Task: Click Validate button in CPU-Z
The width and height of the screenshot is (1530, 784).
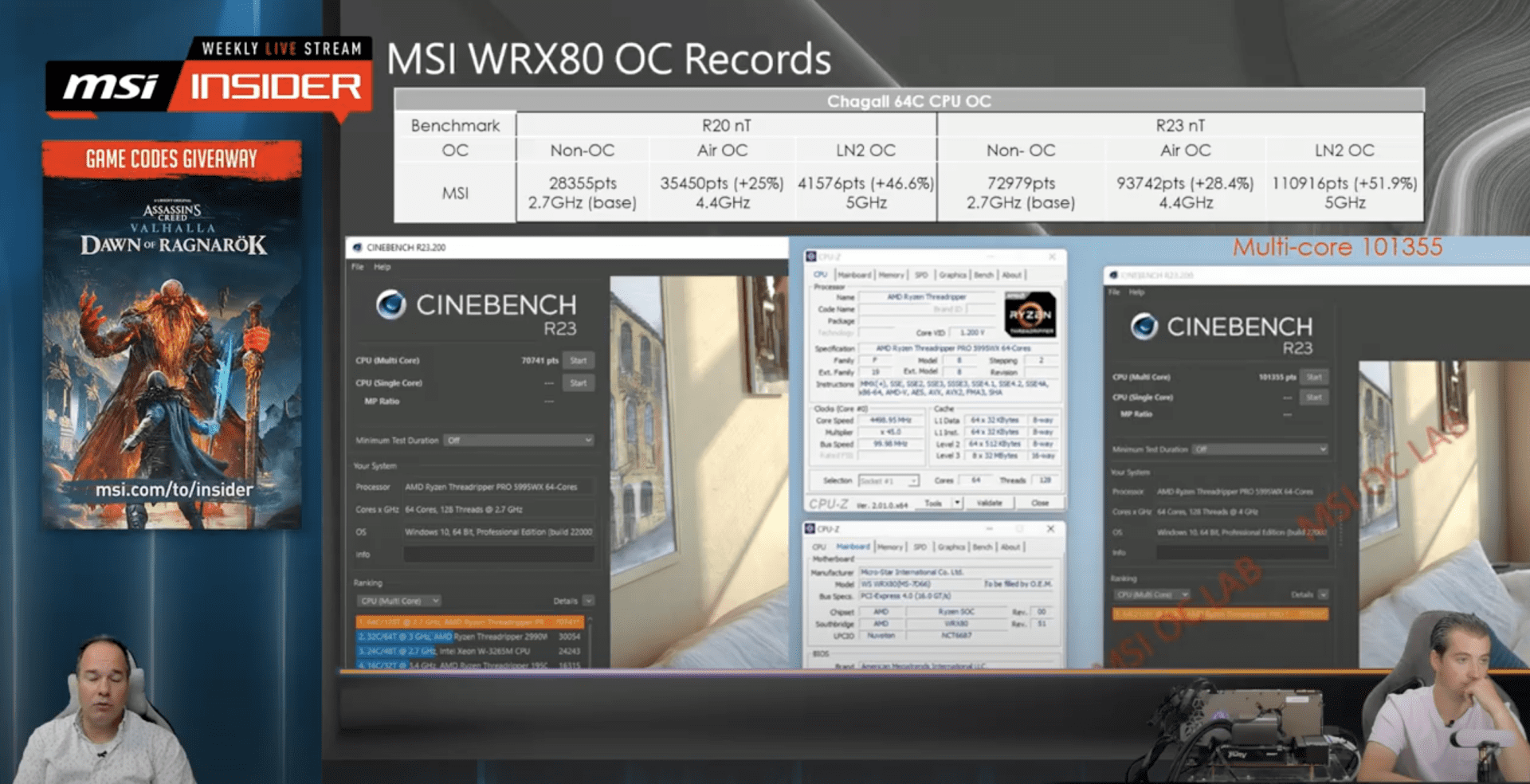Action: click(990, 504)
